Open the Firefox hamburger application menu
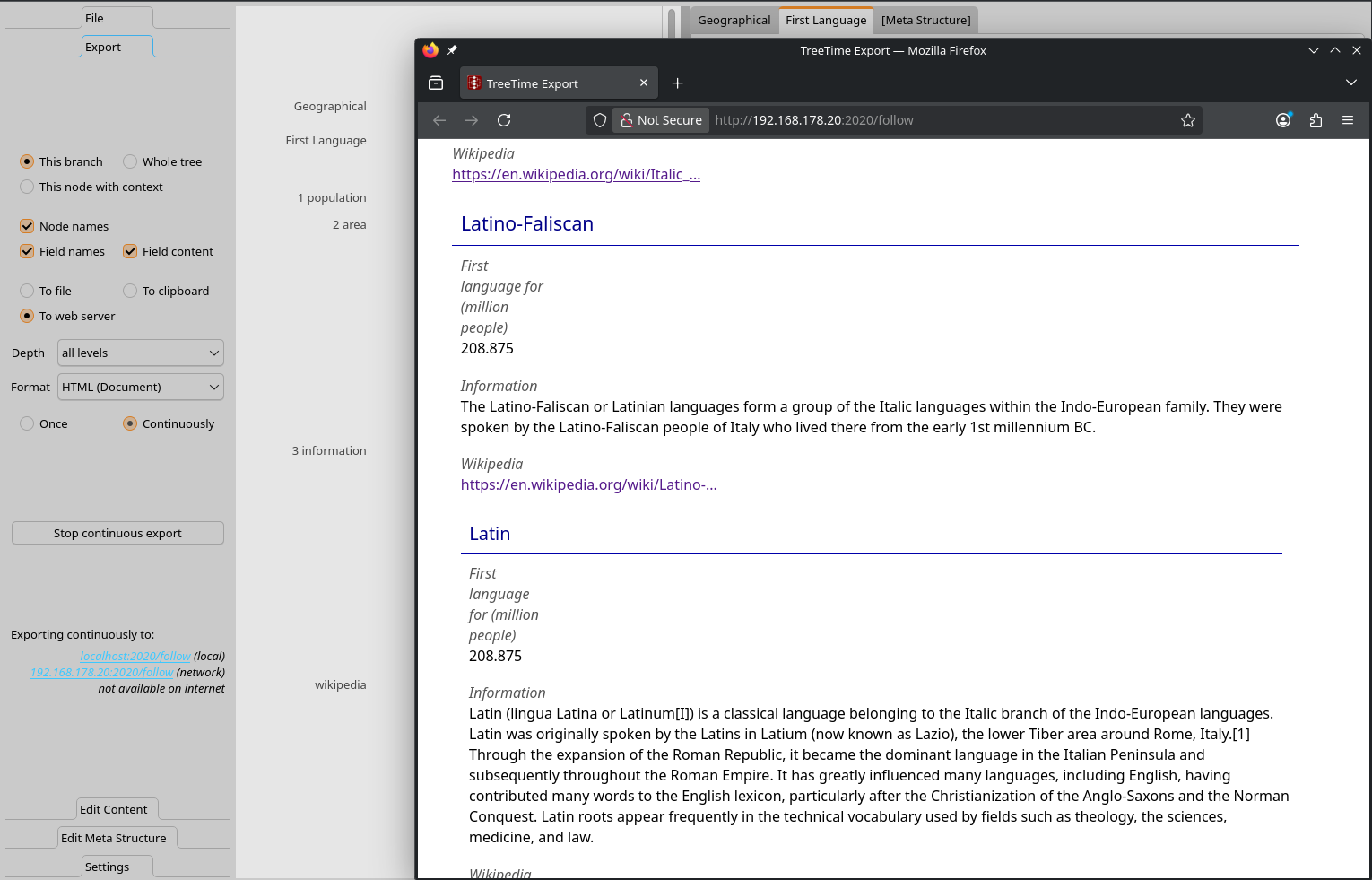The width and height of the screenshot is (1372, 880). pos(1348,120)
